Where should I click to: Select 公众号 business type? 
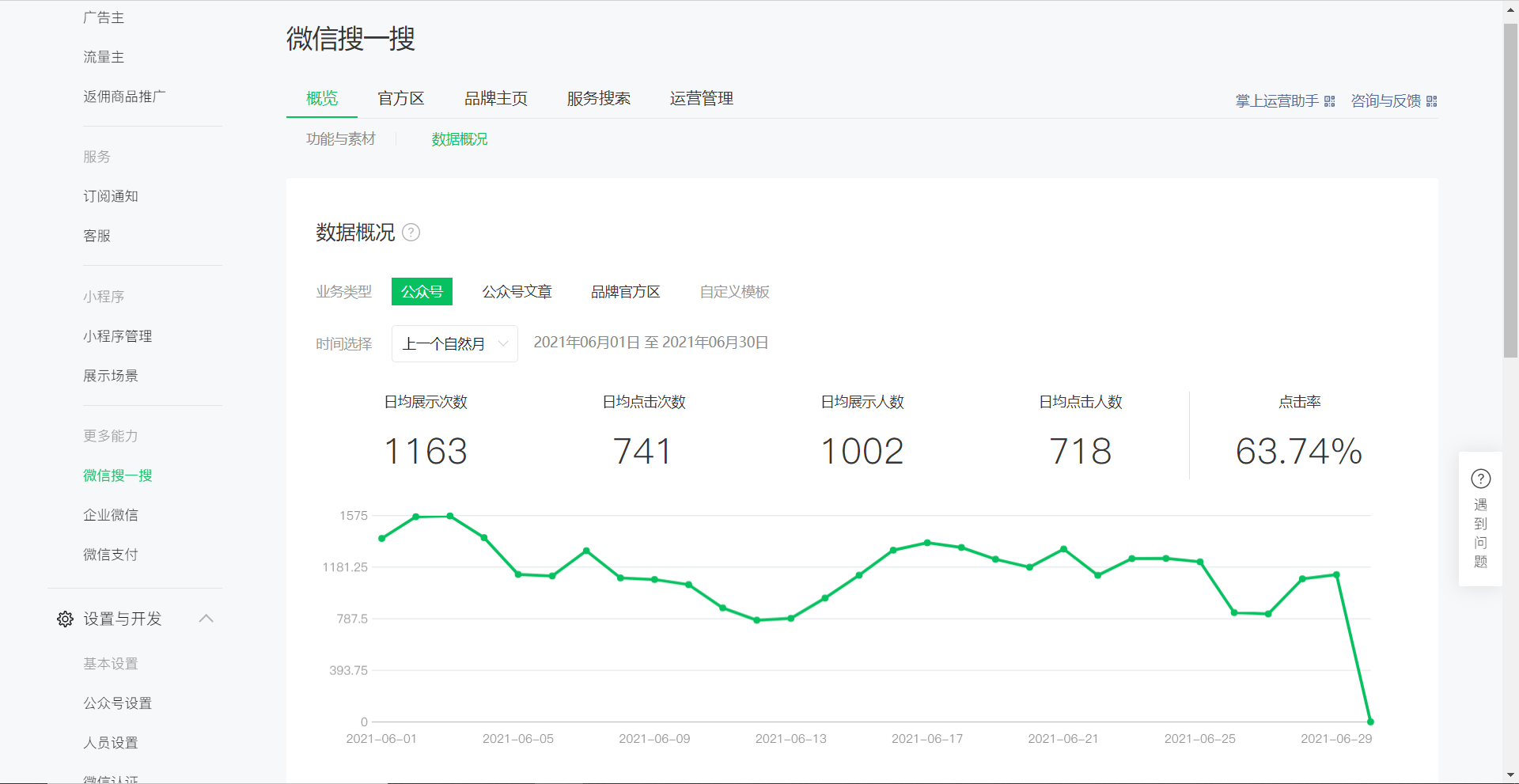422,292
